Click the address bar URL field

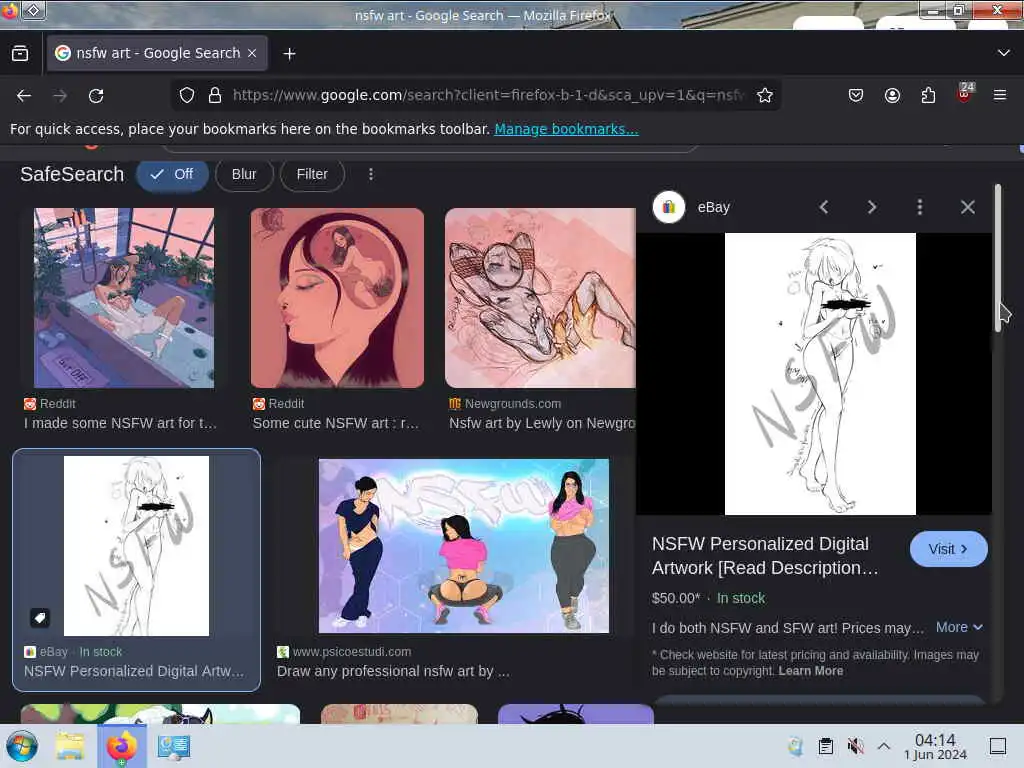coord(488,95)
